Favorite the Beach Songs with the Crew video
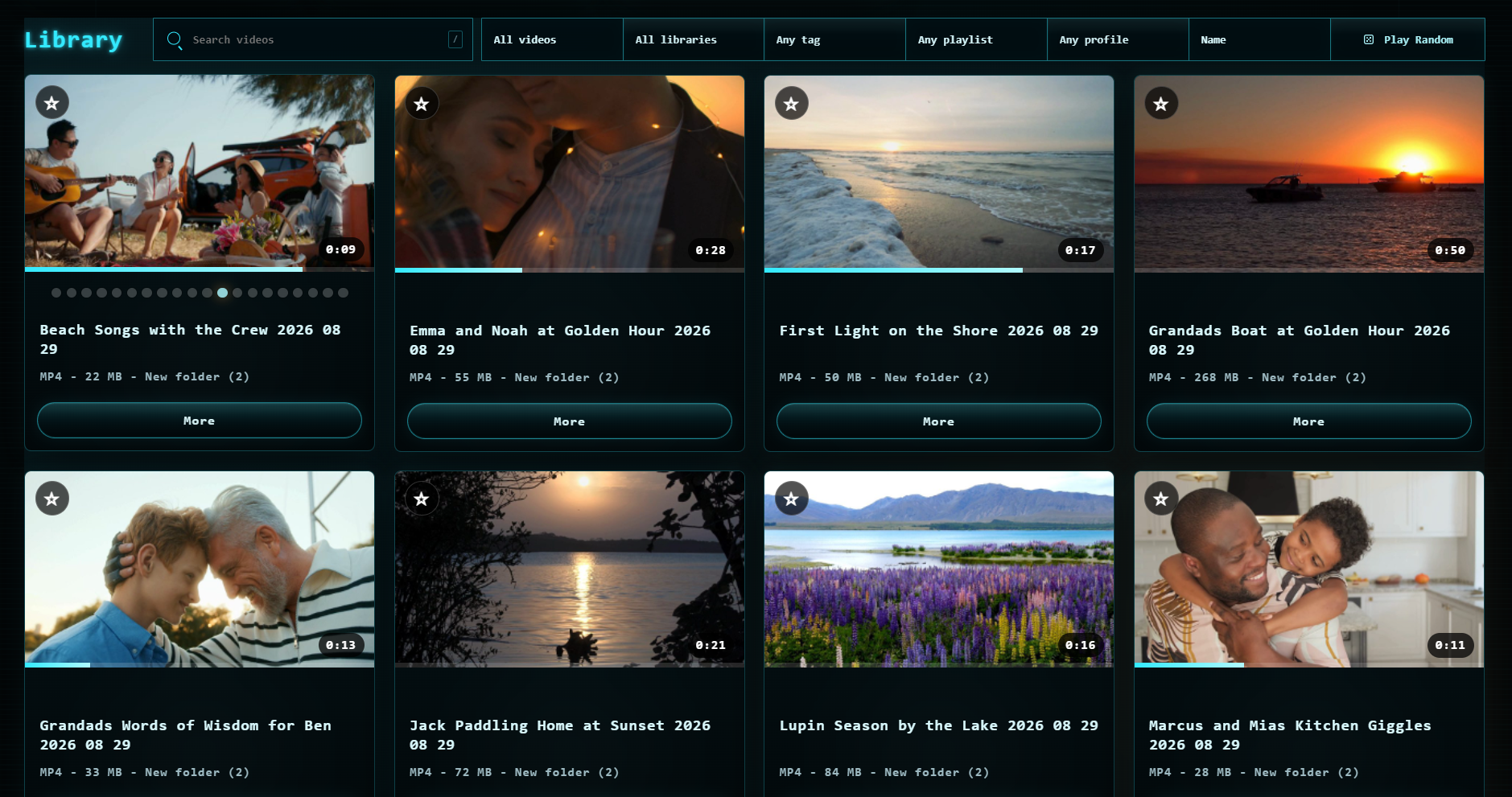Screen dimensions: 1512x797 coord(52,103)
